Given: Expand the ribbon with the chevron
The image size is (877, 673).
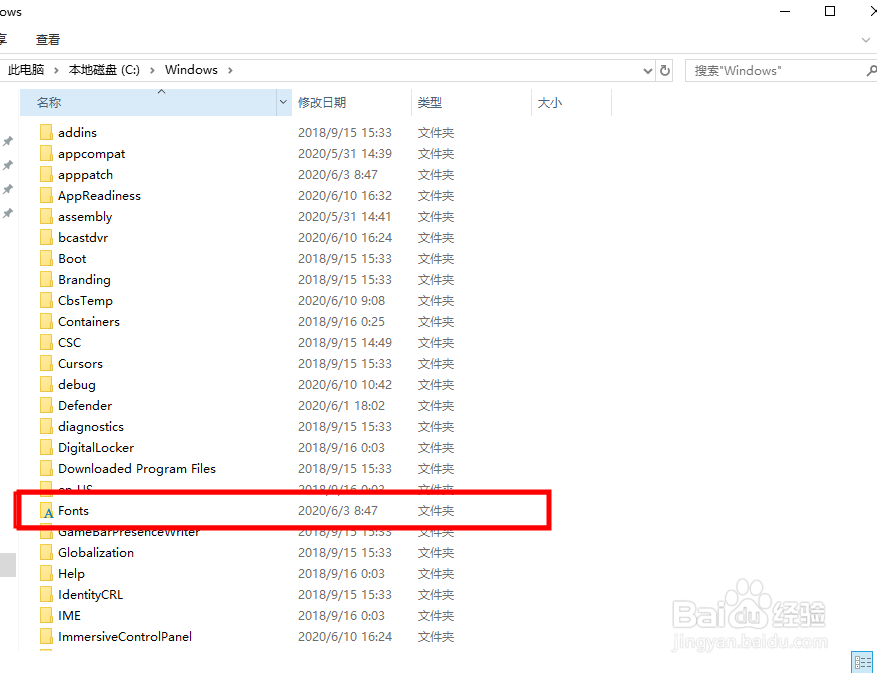Looking at the screenshot, I should pyautogui.click(x=866, y=40).
